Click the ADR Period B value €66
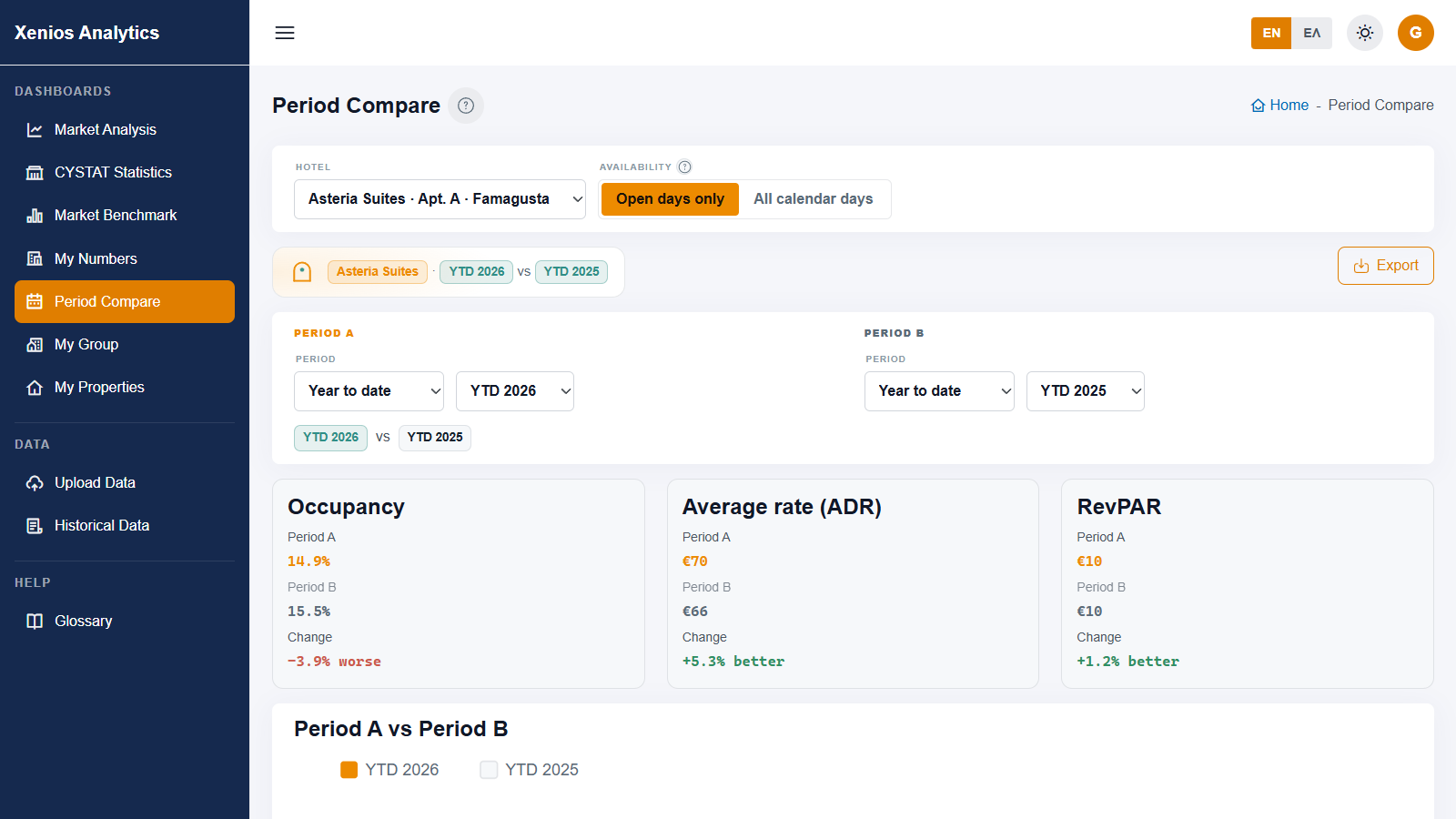The height and width of the screenshot is (819, 1456). [x=695, y=612]
